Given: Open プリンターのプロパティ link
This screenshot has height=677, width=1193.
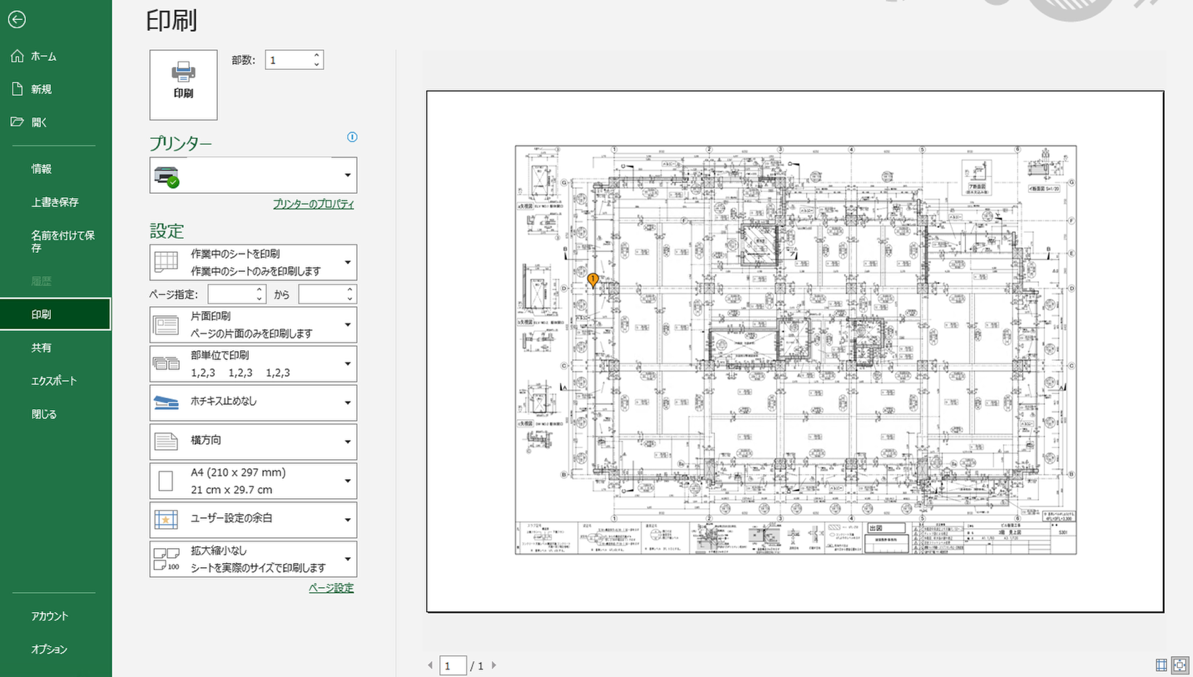Looking at the screenshot, I should 313,204.
